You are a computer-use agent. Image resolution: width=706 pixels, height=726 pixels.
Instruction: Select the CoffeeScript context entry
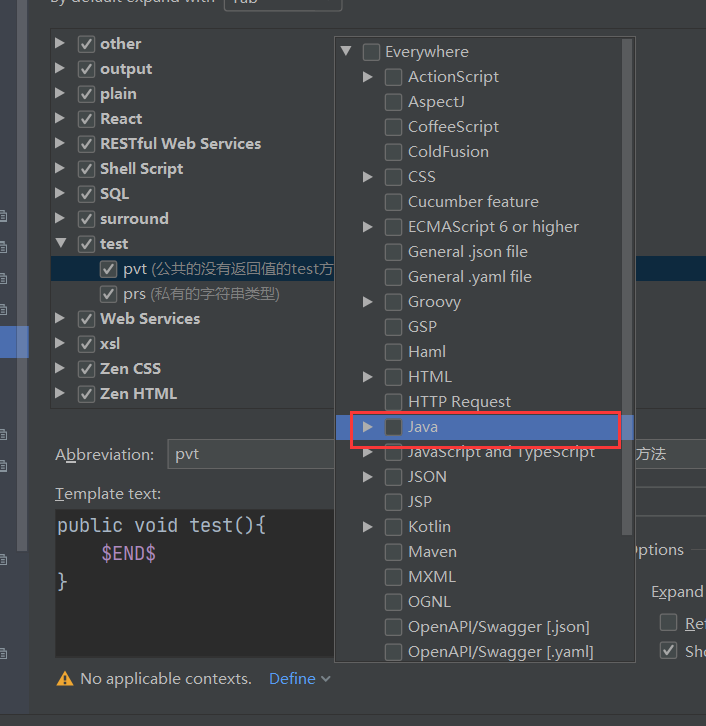tap(453, 127)
